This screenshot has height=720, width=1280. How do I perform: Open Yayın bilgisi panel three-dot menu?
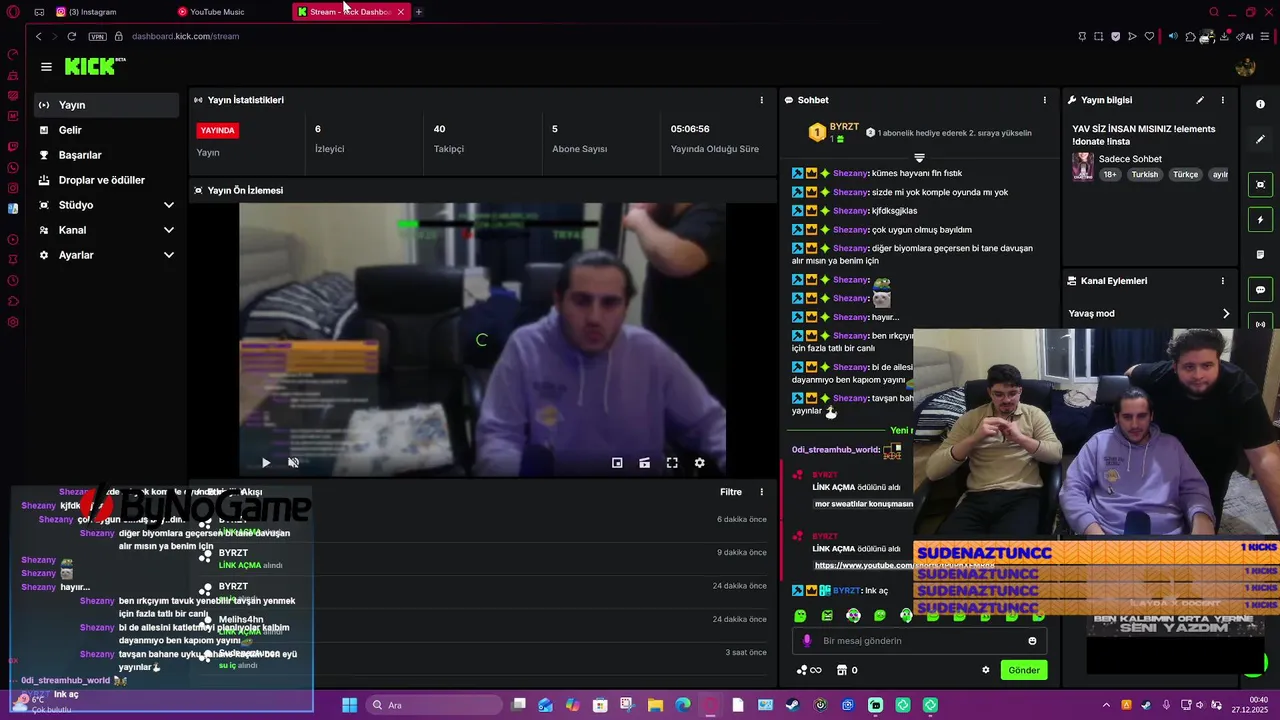(x=1222, y=100)
